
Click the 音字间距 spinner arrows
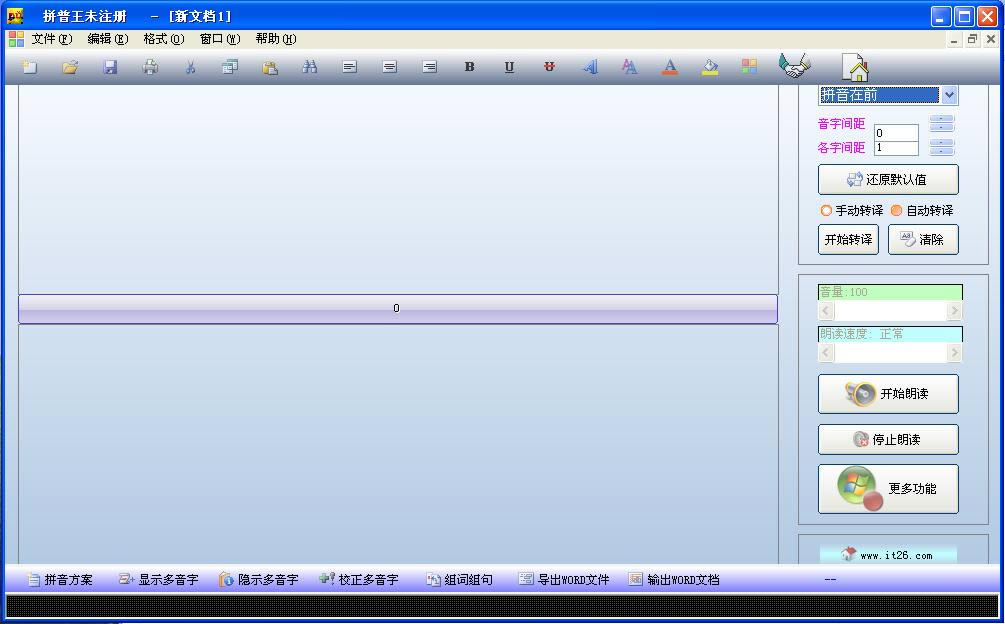pyautogui.click(x=942, y=124)
